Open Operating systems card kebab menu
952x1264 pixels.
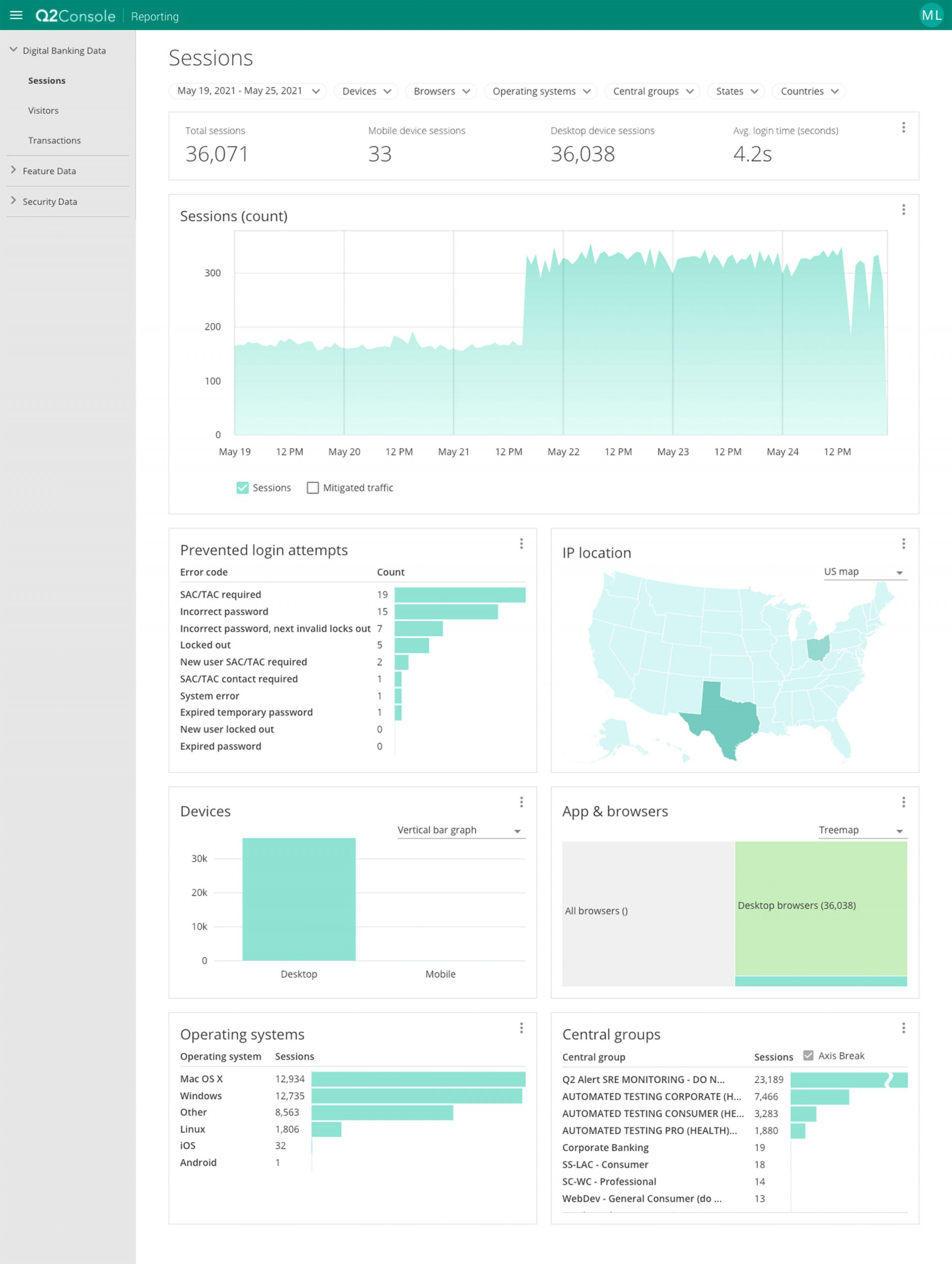(x=521, y=1028)
